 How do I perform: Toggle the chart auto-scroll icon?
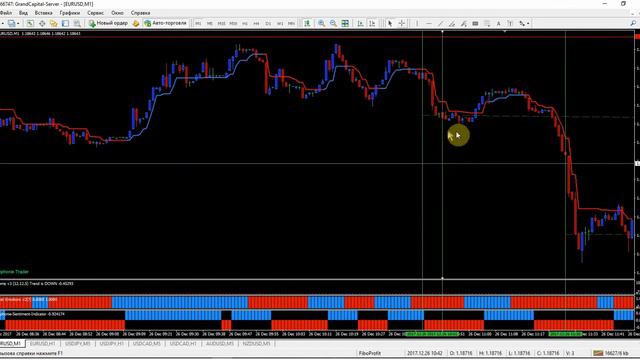360,24
